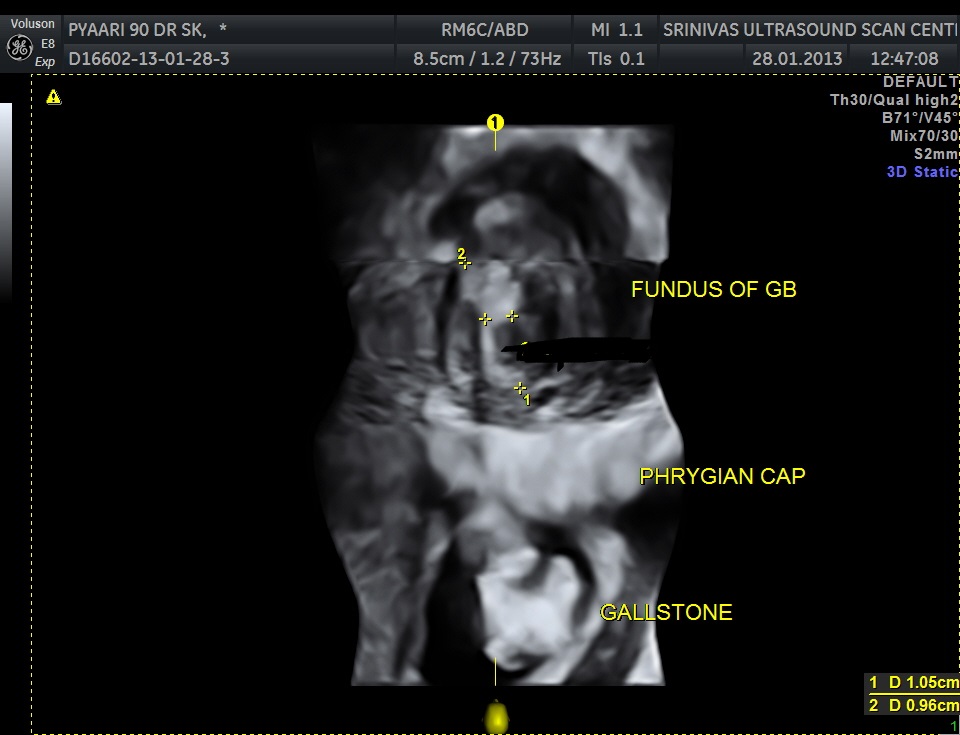960x735 pixels.
Task: Click the exam date 28.01.2013
Action: pyautogui.click(x=797, y=59)
